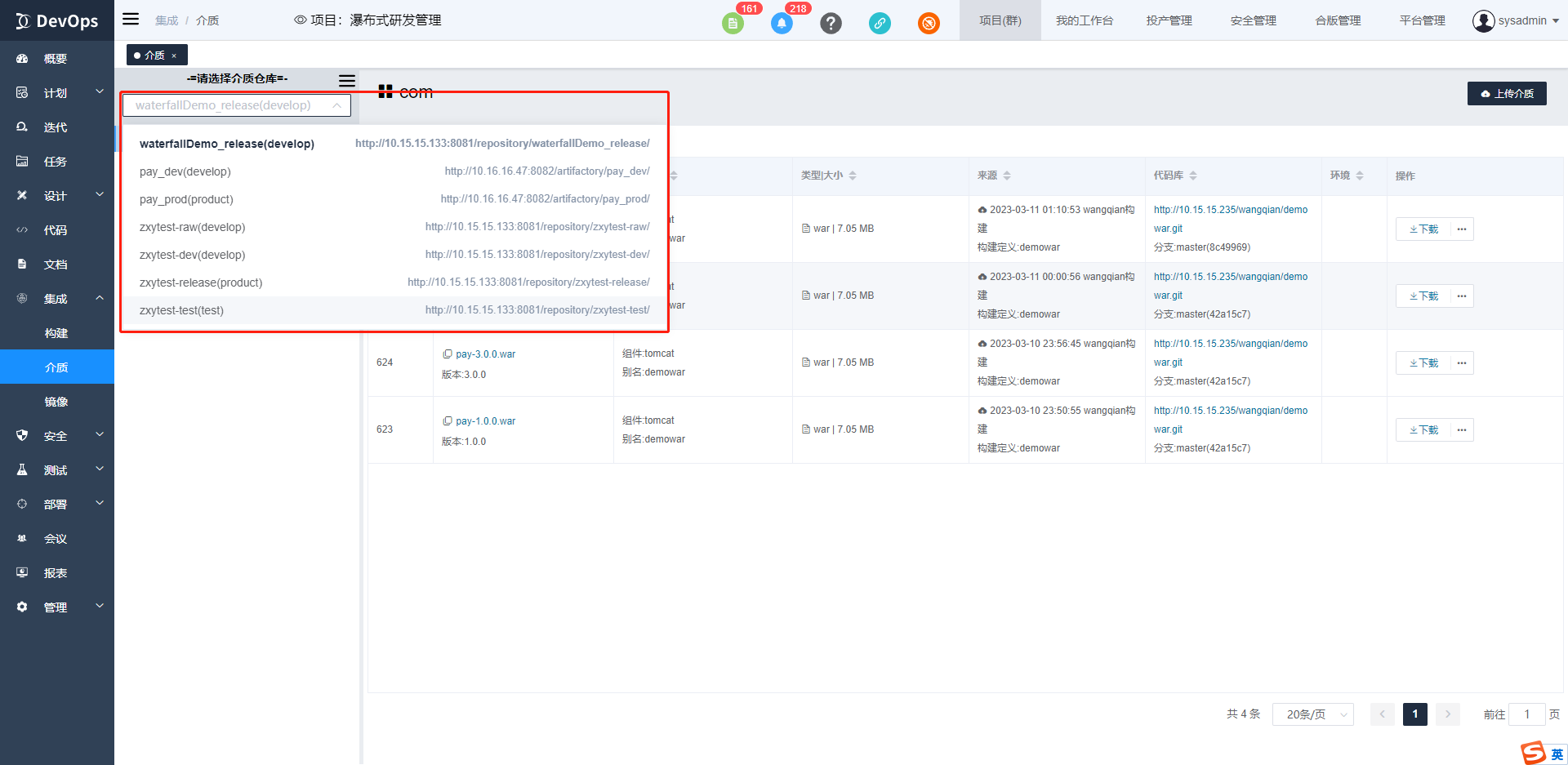Choose pay_prod(product) repository option

[x=186, y=199]
